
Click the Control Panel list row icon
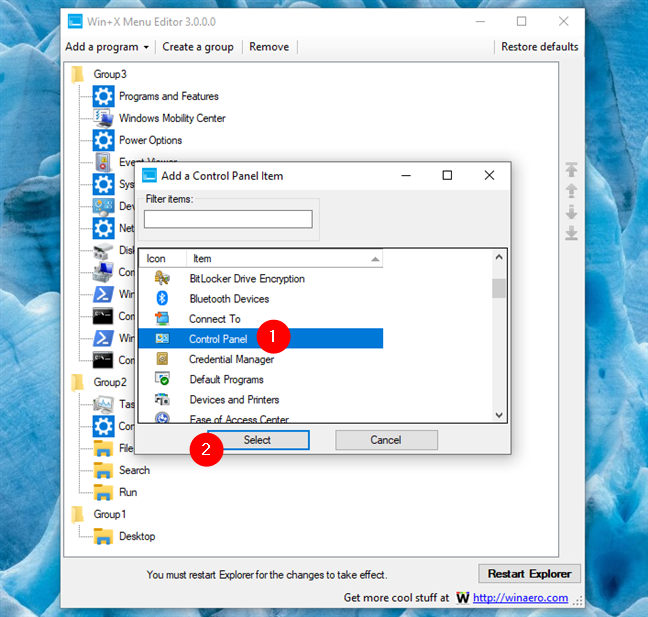click(x=162, y=338)
